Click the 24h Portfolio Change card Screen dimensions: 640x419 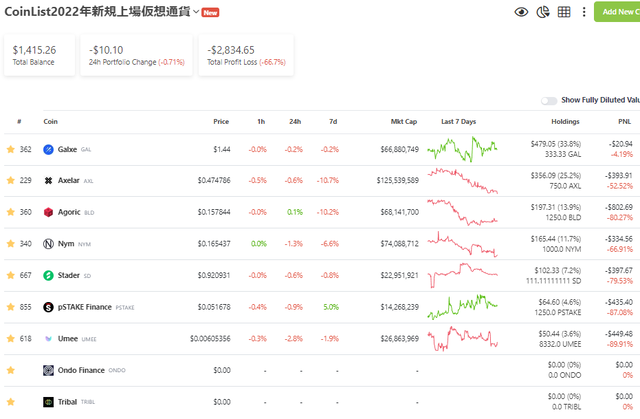tap(136, 55)
